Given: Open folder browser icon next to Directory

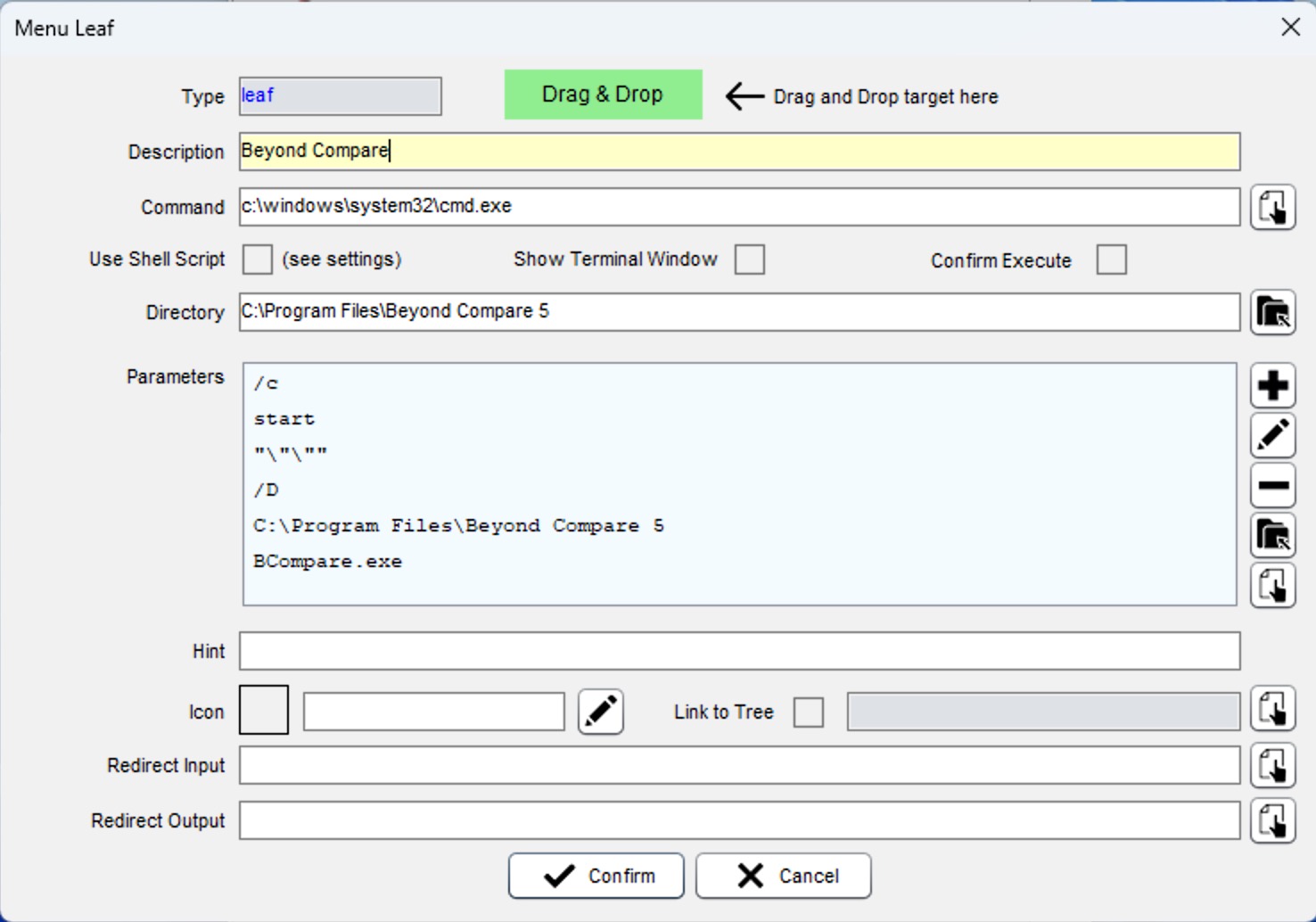Looking at the screenshot, I should click(x=1272, y=313).
